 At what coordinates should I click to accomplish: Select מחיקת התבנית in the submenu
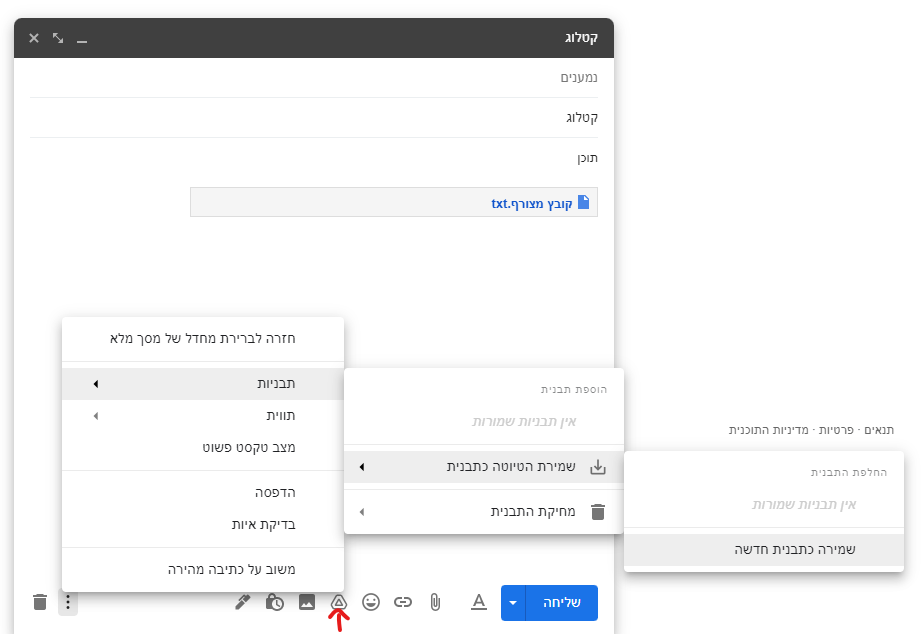pyautogui.click(x=484, y=512)
